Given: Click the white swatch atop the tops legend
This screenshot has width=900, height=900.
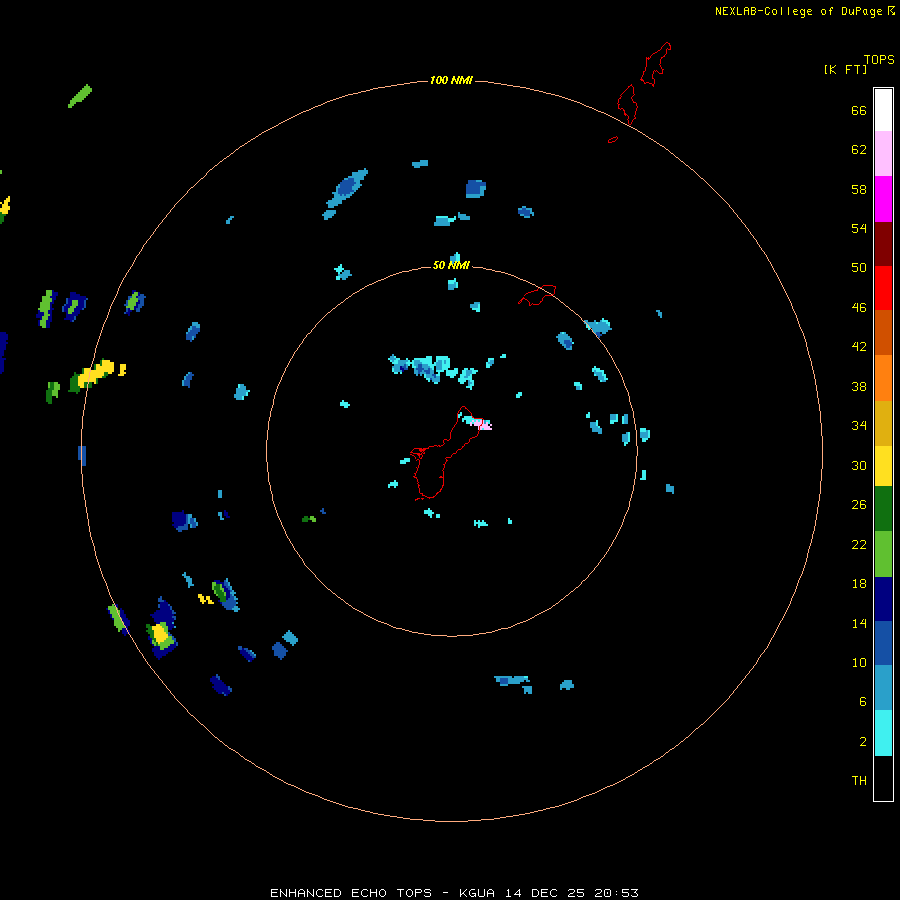Looking at the screenshot, I should [x=883, y=110].
